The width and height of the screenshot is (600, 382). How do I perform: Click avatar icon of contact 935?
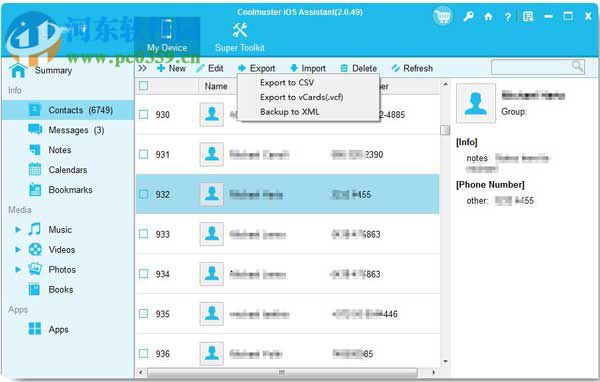point(212,313)
